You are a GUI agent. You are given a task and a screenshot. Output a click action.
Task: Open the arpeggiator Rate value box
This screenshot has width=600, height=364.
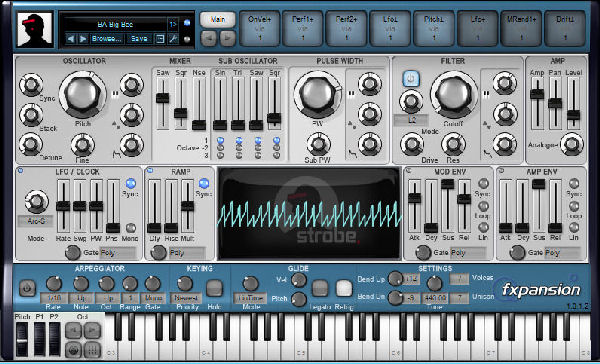54,297
